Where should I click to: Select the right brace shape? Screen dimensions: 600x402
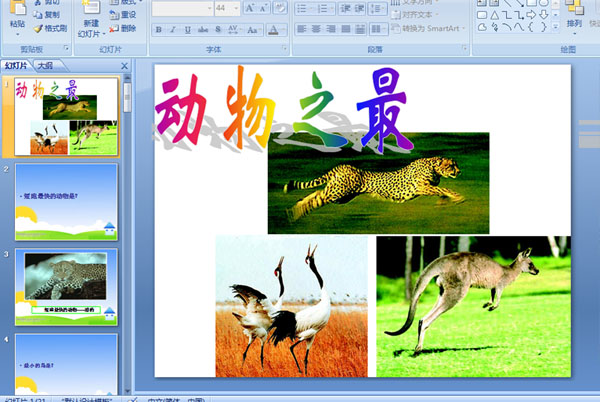coord(543,27)
